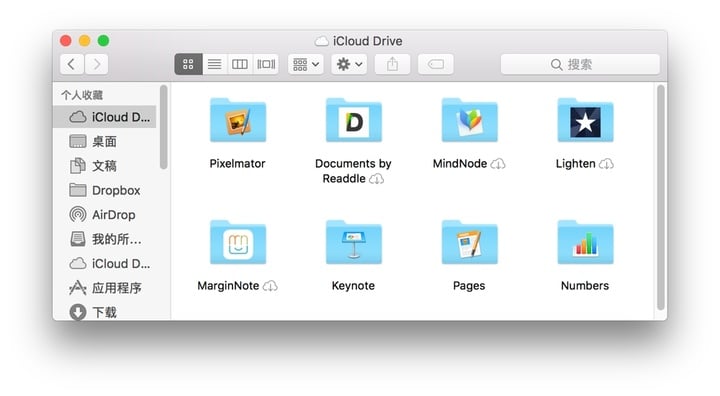This screenshot has height=396, width=720.
Task: Select 文稿 in the sidebar
Action: tap(105, 166)
